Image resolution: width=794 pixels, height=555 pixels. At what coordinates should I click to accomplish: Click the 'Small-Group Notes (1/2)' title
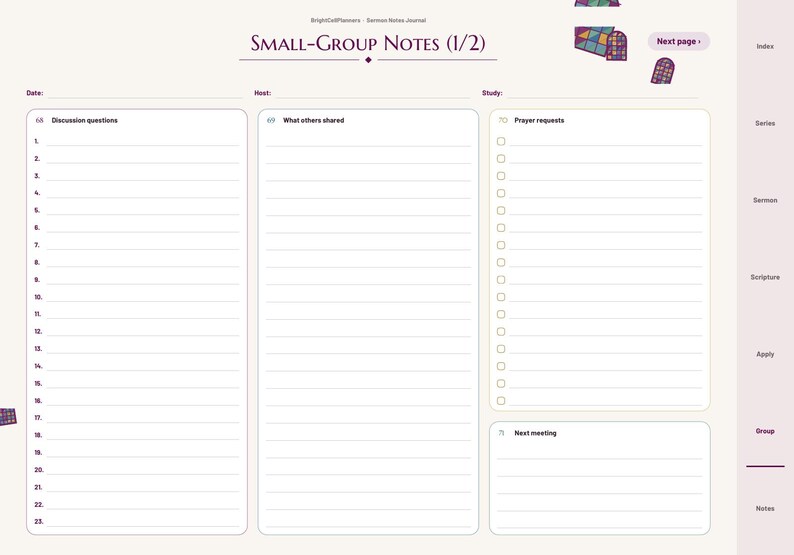(368, 43)
